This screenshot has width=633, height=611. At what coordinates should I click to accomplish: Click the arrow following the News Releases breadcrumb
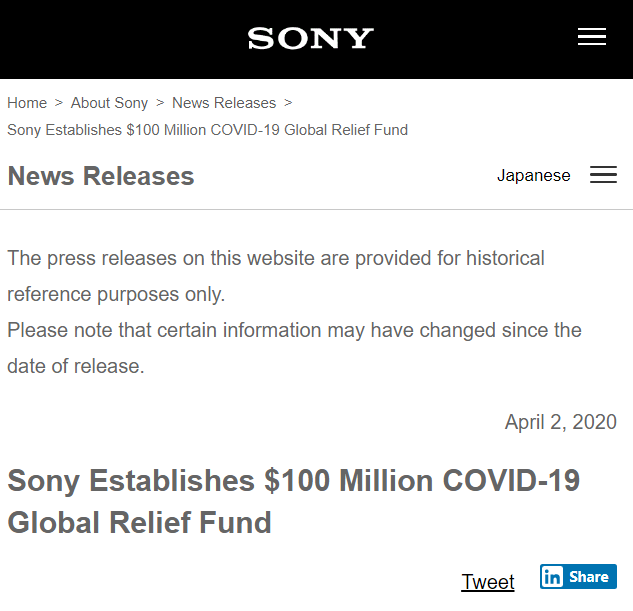(x=288, y=103)
